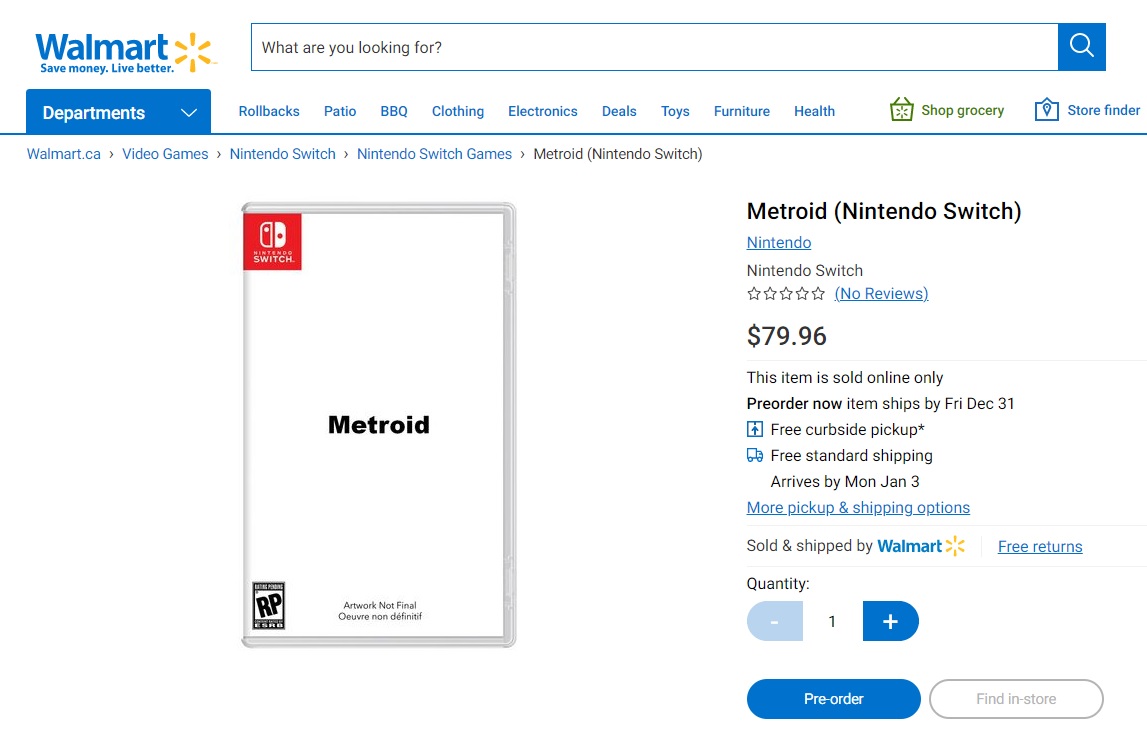This screenshot has width=1147, height=732.
Task: Click the Free returns link
Action: tap(1040, 547)
